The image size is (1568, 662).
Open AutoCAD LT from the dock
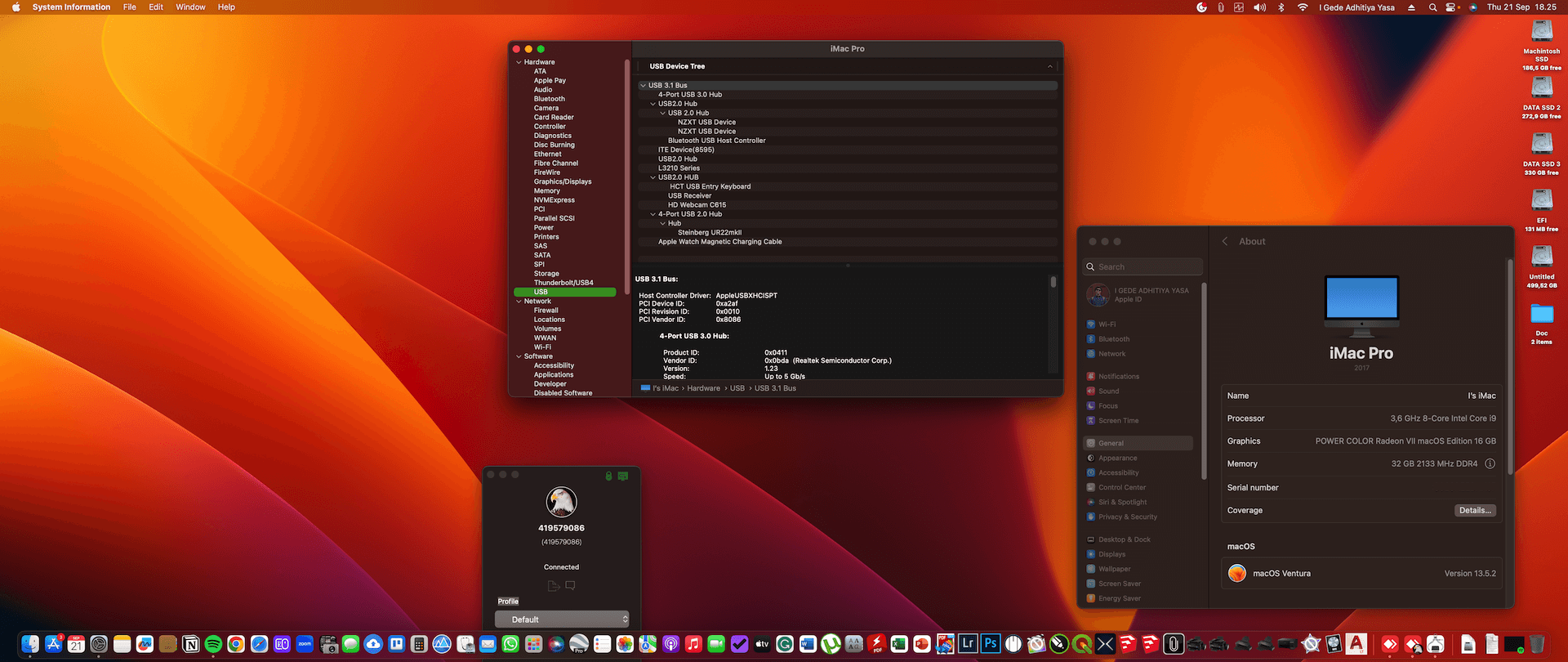click(1356, 644)
